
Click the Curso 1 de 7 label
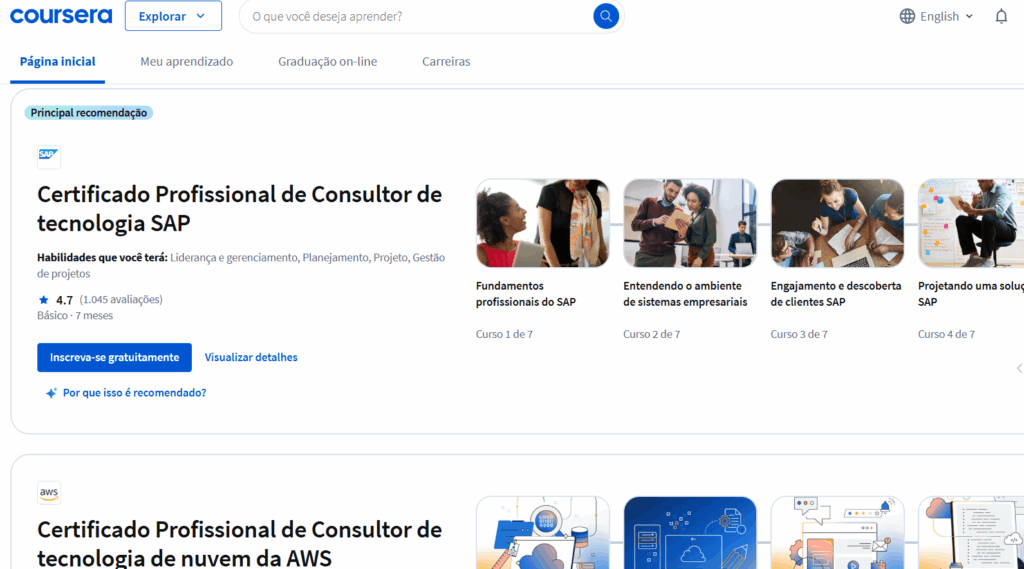[x=504, y=334]
